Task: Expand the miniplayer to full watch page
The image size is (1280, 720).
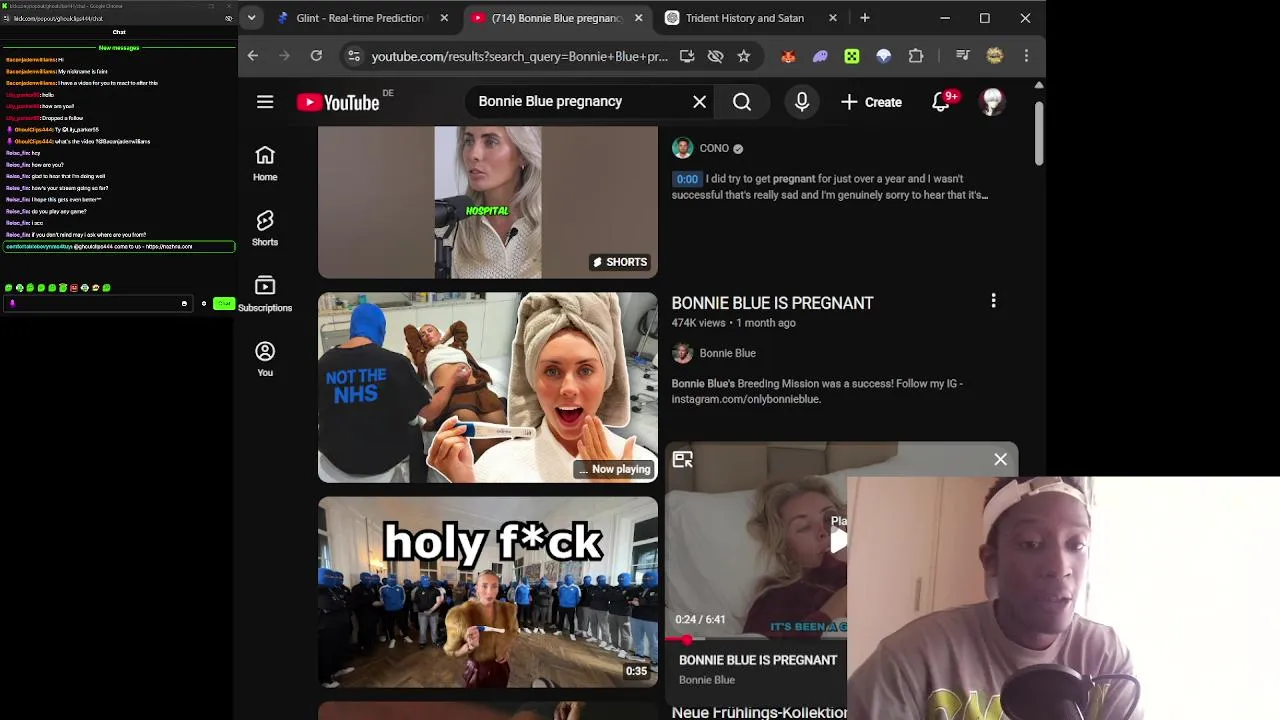Action: (x=683, y=459)
